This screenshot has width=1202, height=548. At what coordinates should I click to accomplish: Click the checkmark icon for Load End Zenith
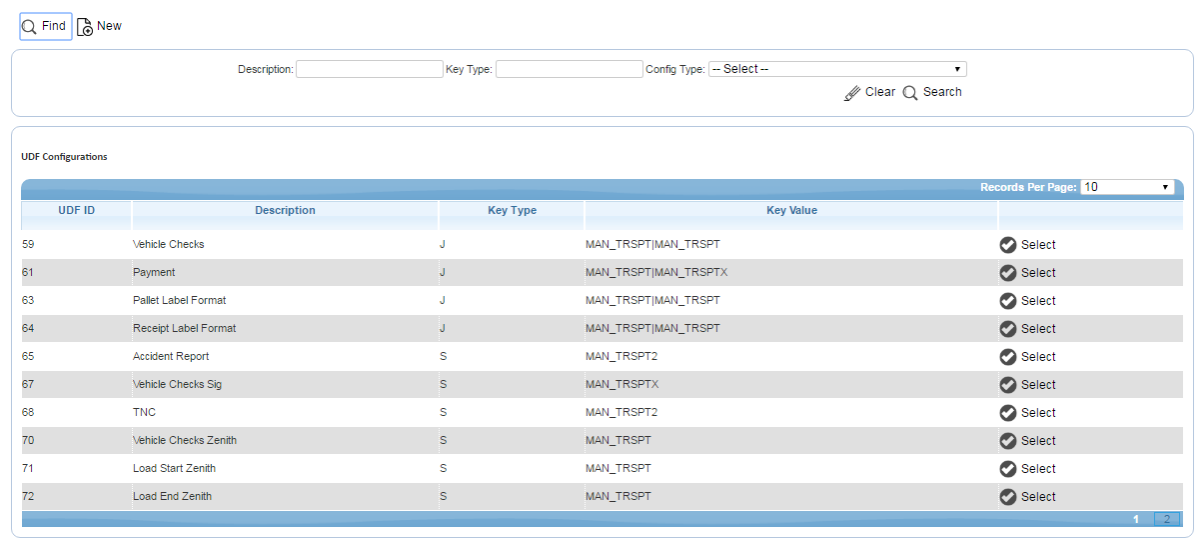pyautogui.click(x=1008, y=497)
